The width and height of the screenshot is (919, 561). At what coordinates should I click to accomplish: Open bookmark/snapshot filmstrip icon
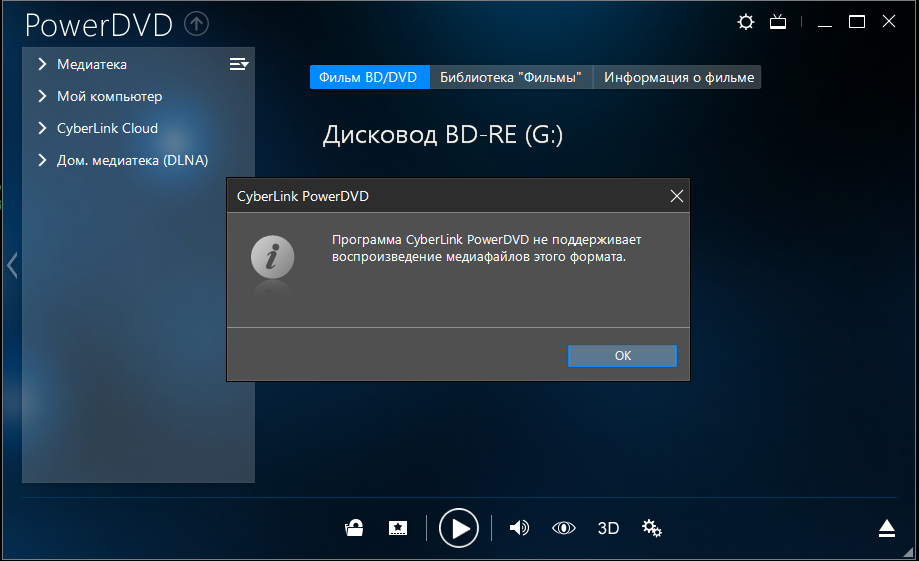point(398,528)
